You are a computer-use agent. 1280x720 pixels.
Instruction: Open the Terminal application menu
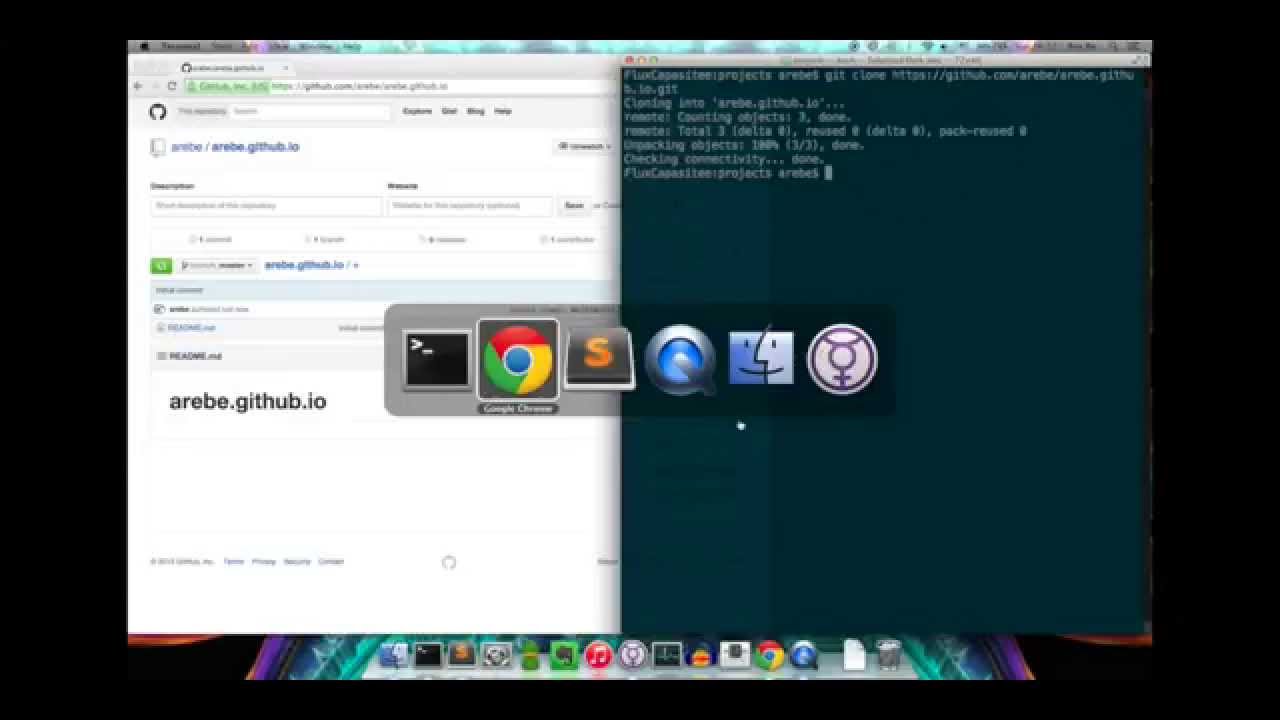181,46
